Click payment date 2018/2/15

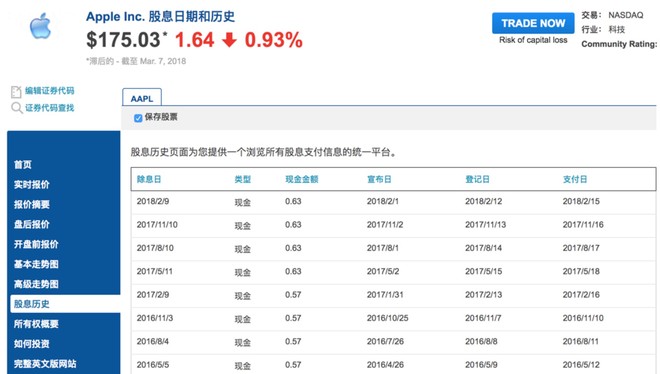tap(581, 201)
